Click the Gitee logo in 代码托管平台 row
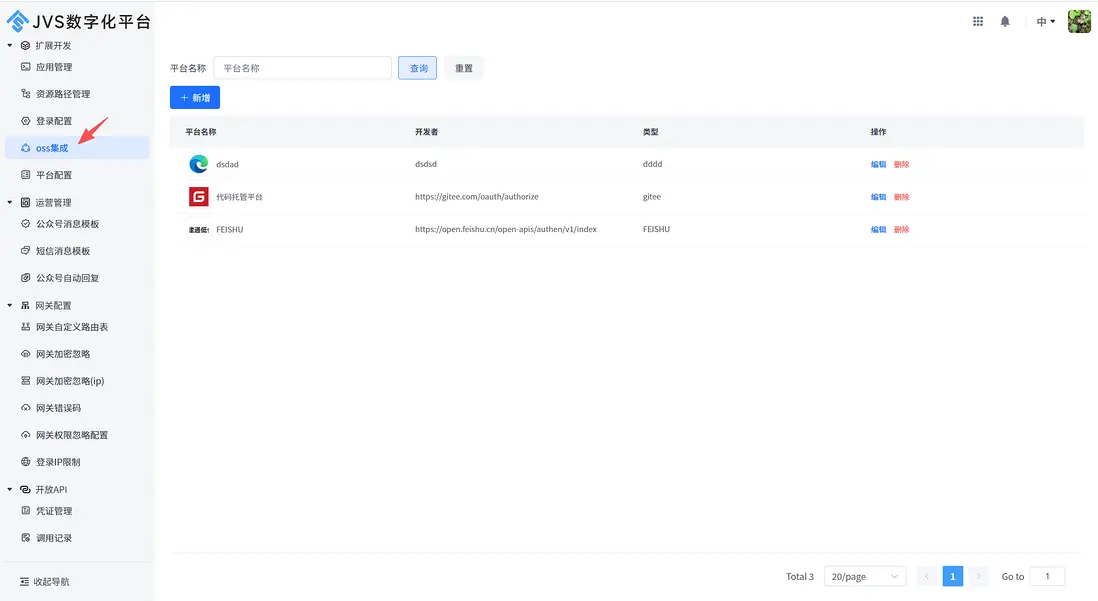1098x601 pixels. tap(199, 197)
